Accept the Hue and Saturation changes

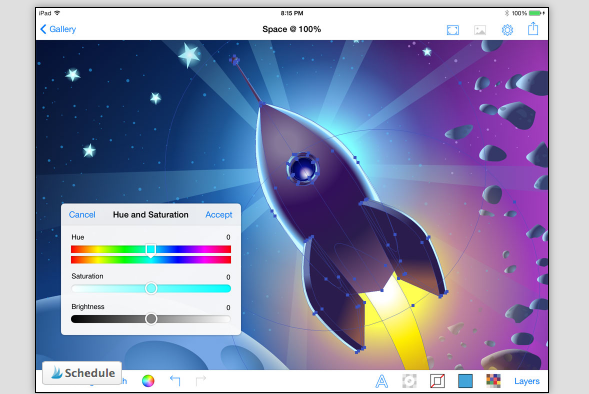[x=219, y=214]
